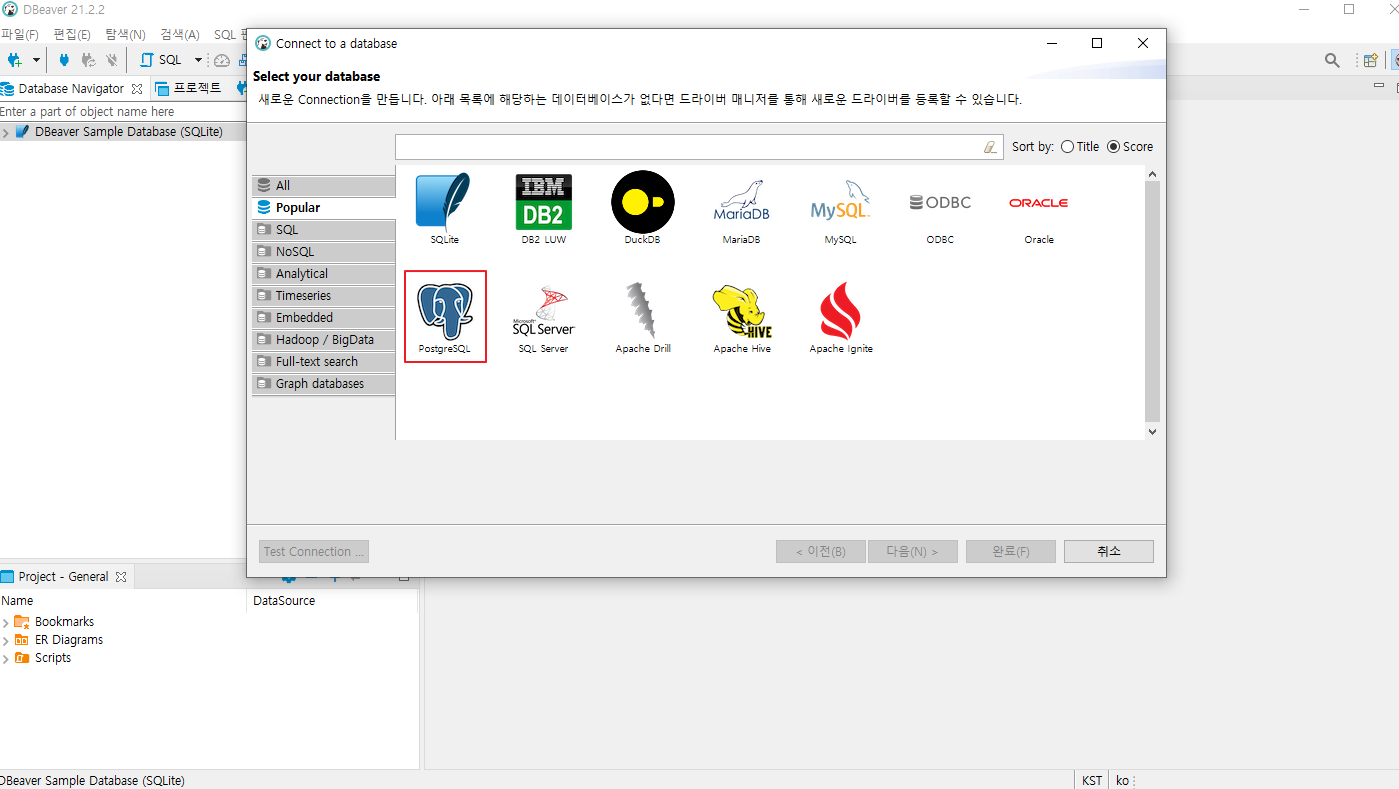The height and width of the screenshot is (789, 1399).
Task: Clear the driver filter with eraser icon
Action: coord(990,147)
